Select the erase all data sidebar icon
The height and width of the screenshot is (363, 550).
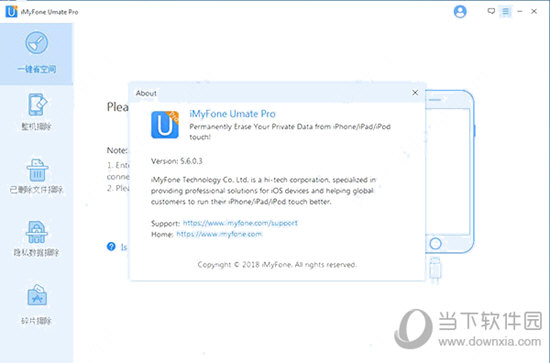[x=37, y=105]
